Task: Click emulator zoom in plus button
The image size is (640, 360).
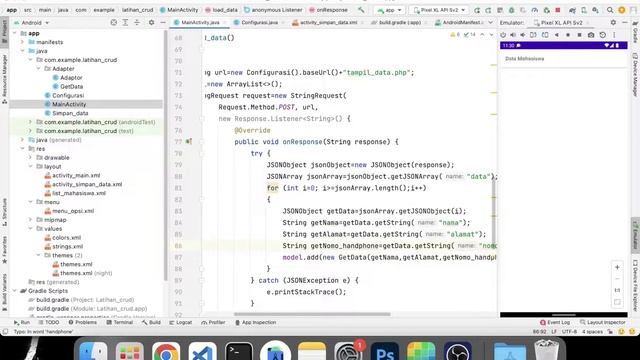Action: [617, 267]
